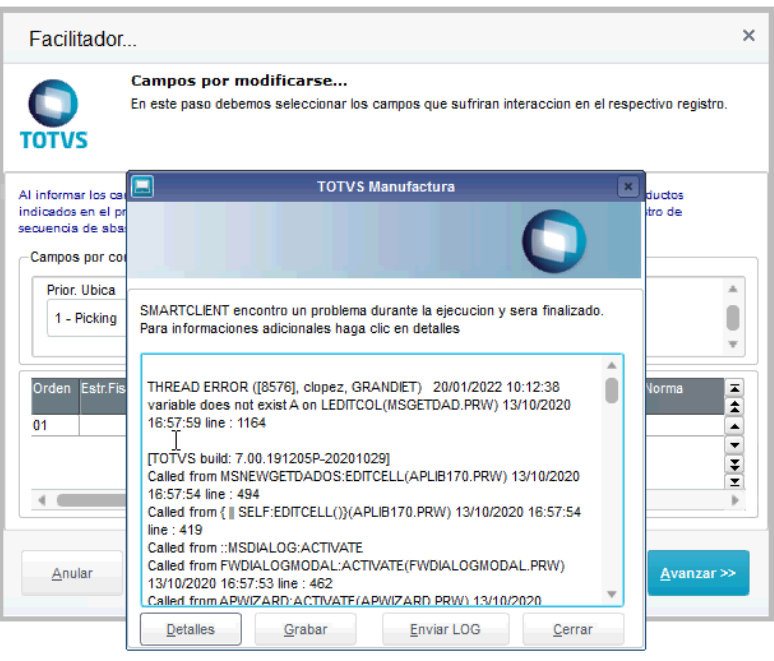Click the MSDIALOG:ACTIVATE line in the log

click(x=255, y=548)
